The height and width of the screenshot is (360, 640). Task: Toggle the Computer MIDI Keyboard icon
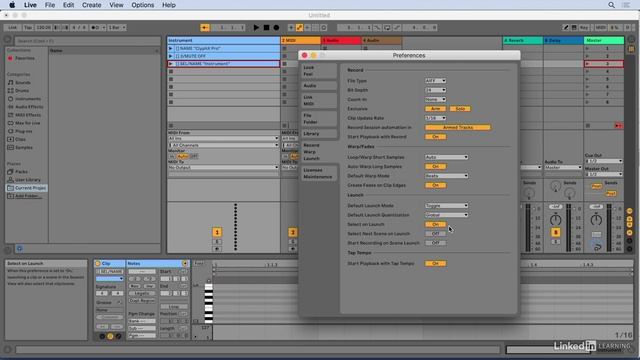point(574,27)
